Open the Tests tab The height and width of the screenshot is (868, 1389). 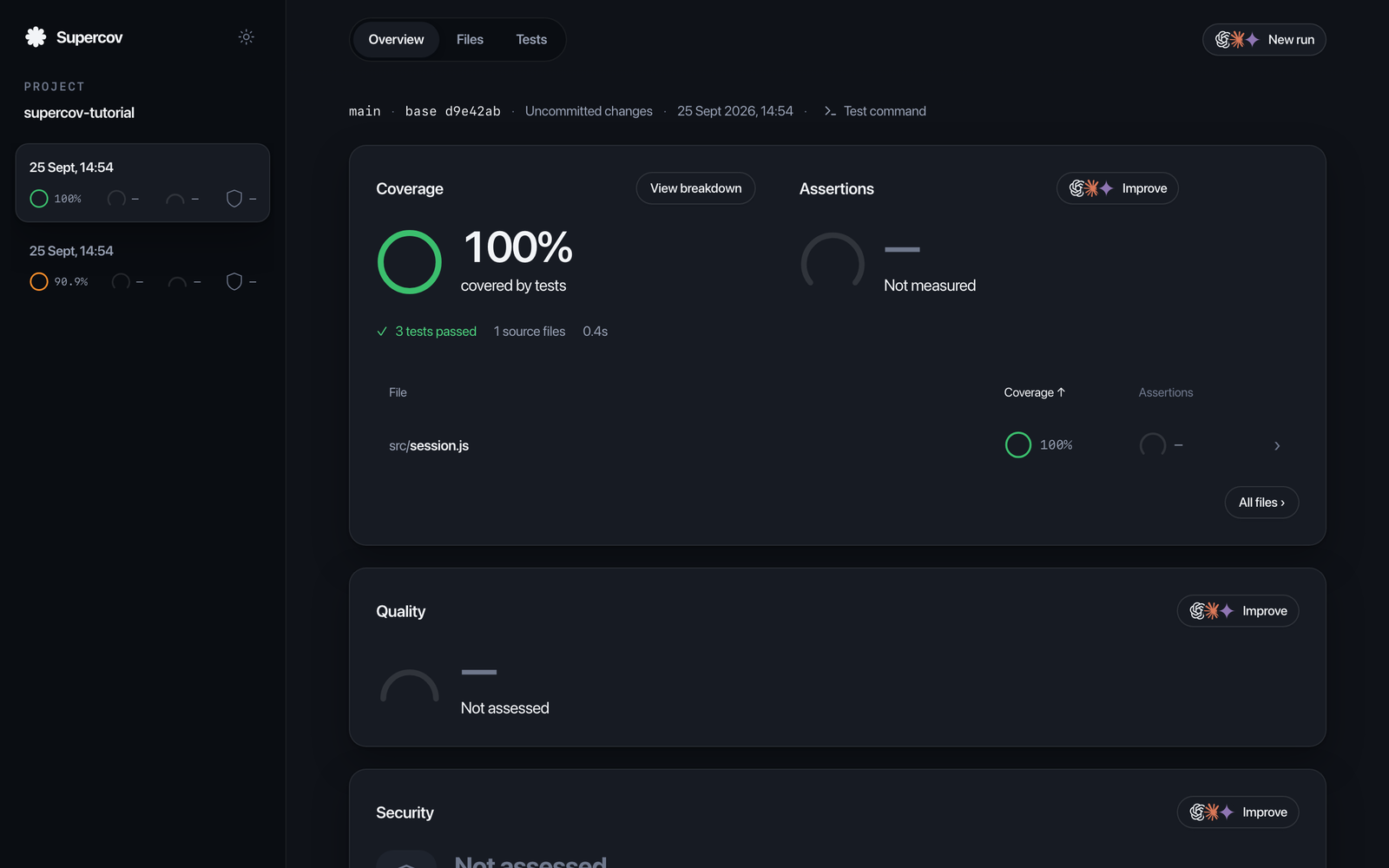(531, 39)
